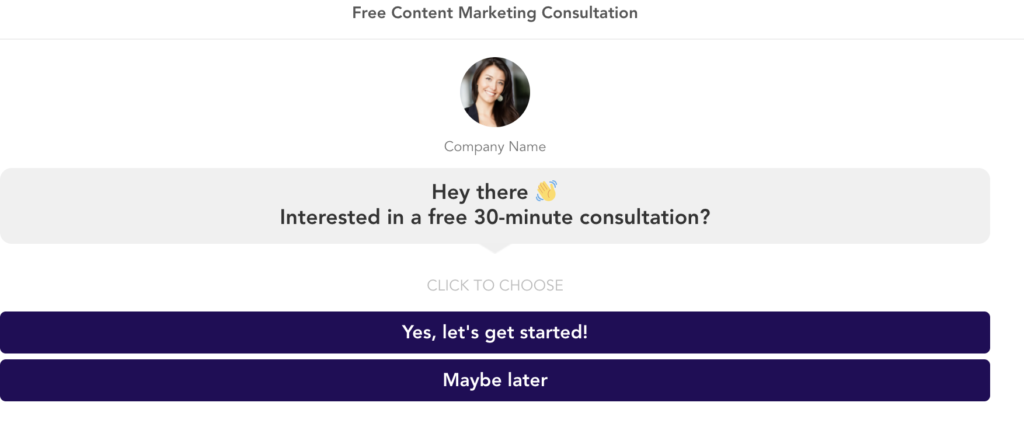The width and height of the screenshot is (1024, 441).
Task: Click the waving hand emoji
Action: [x=546, y=191]
